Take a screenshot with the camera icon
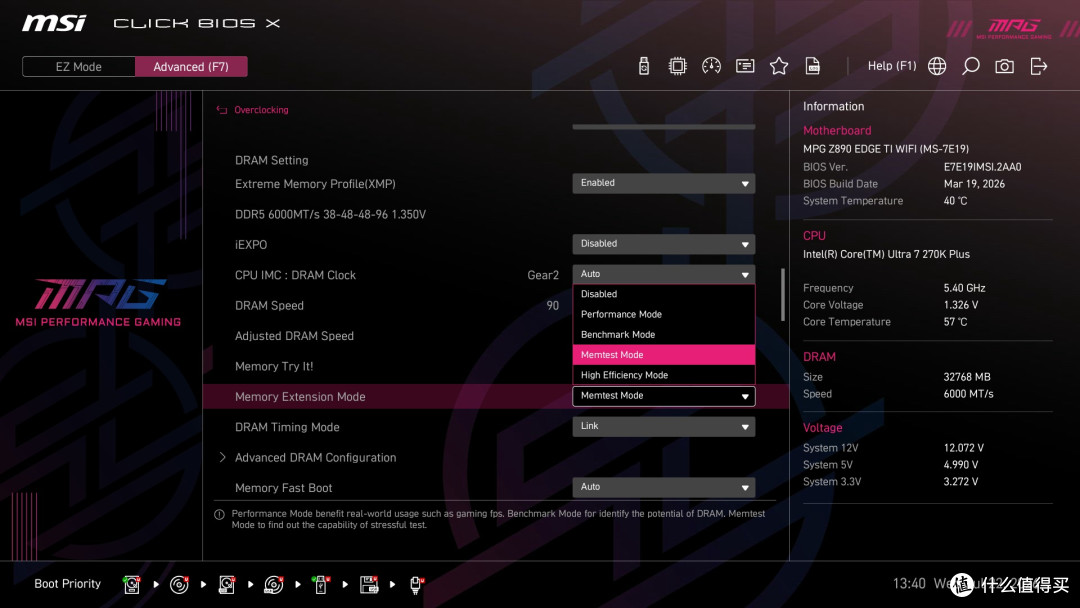Screen dimensions: 1080x608 coord(1004,66)
